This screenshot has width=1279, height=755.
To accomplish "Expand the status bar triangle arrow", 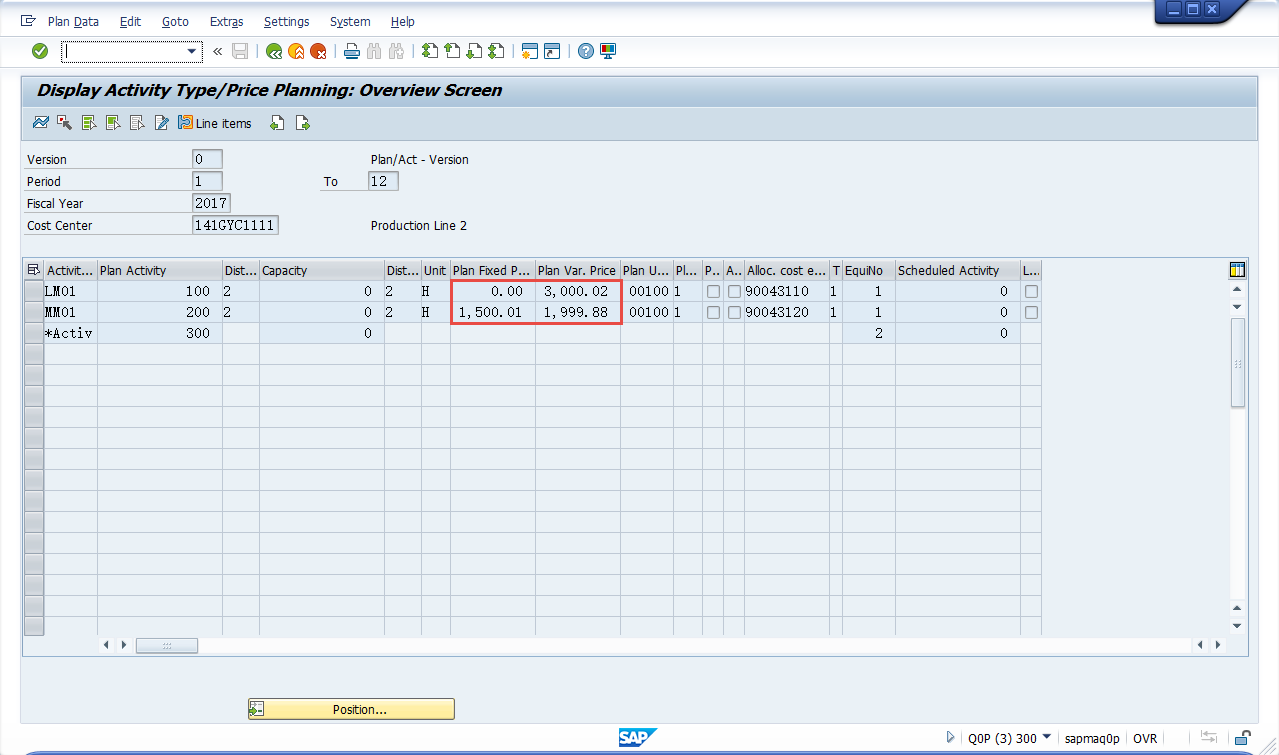I will click(x=950, y=738).
